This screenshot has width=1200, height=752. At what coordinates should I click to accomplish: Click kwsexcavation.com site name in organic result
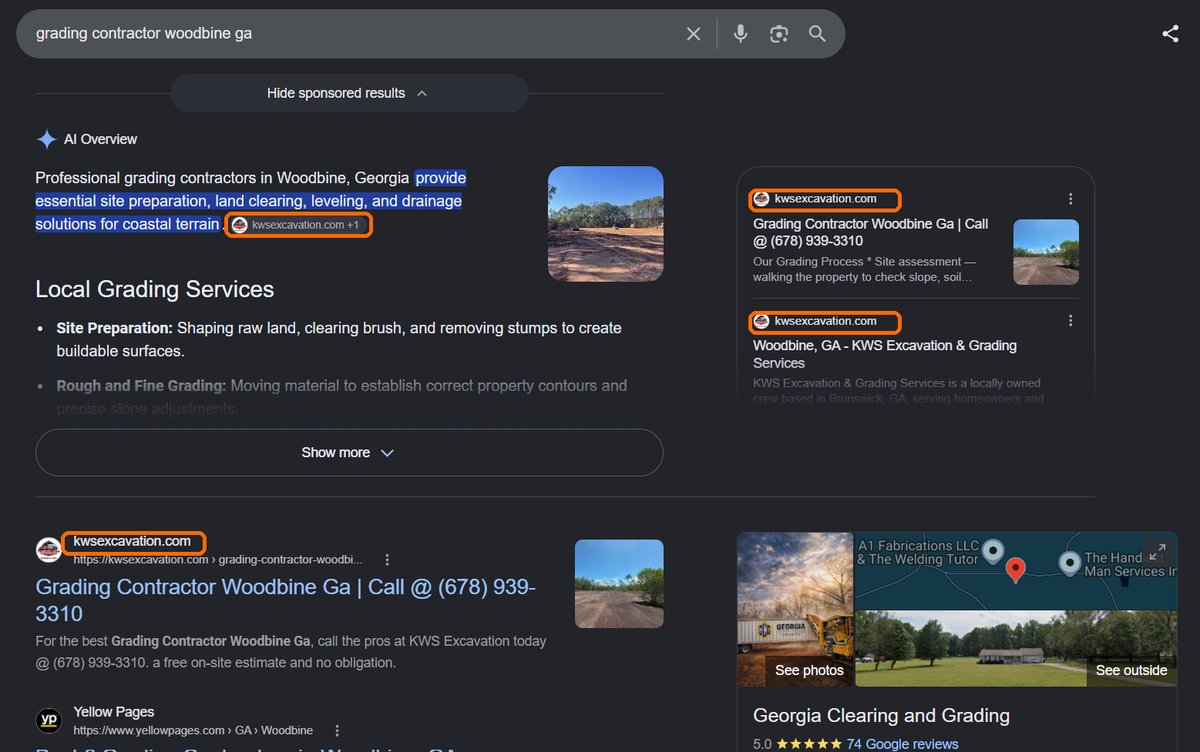coord(132,541)
